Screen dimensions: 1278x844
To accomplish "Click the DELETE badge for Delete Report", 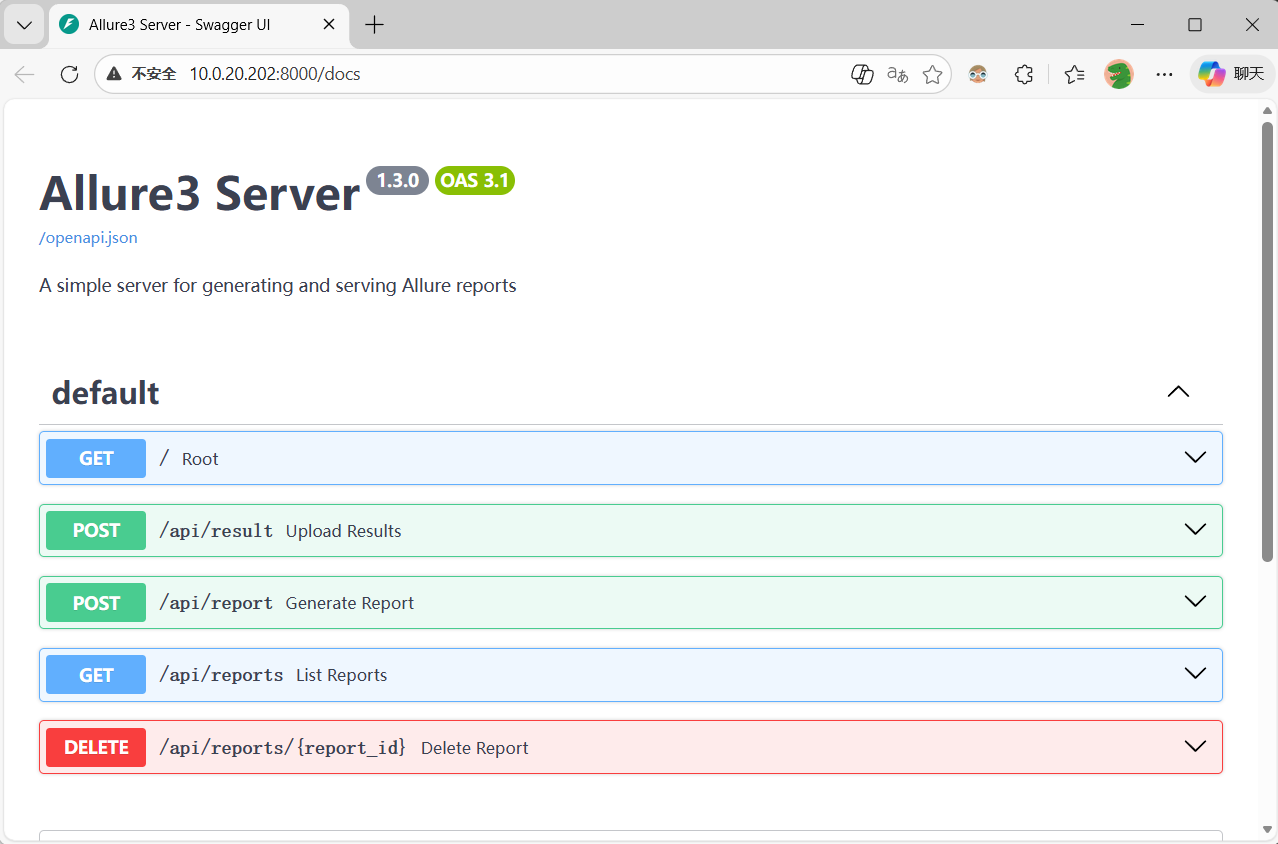I will point(96,747).
